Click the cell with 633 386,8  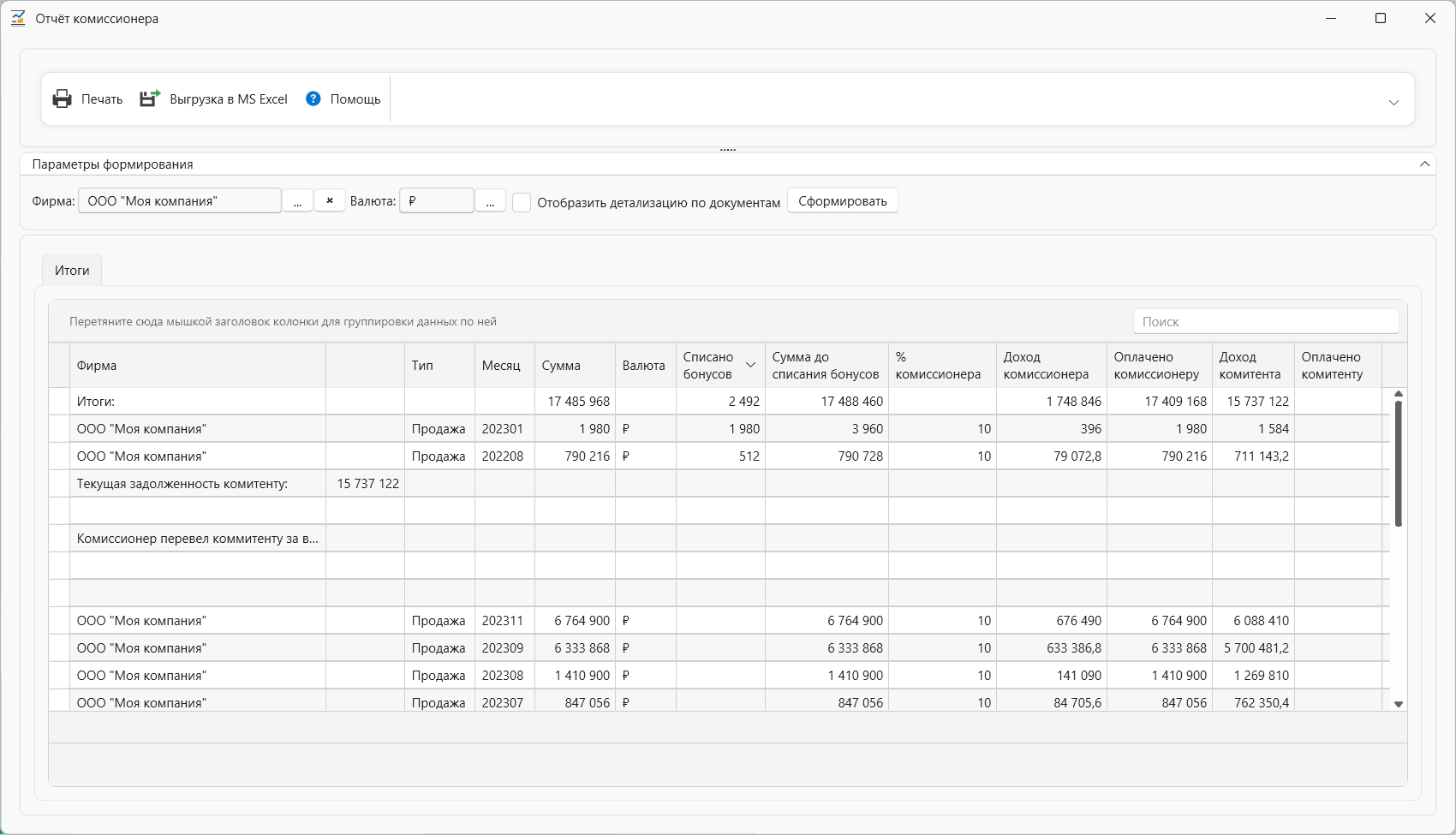(1052, 648)
